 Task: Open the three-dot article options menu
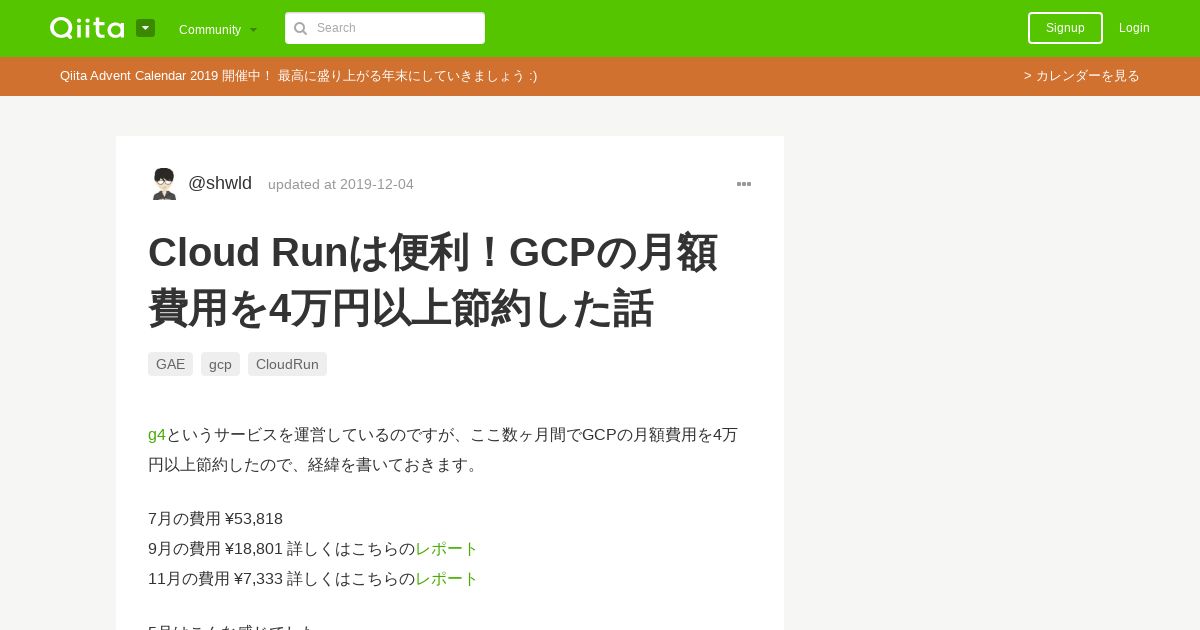744,184
